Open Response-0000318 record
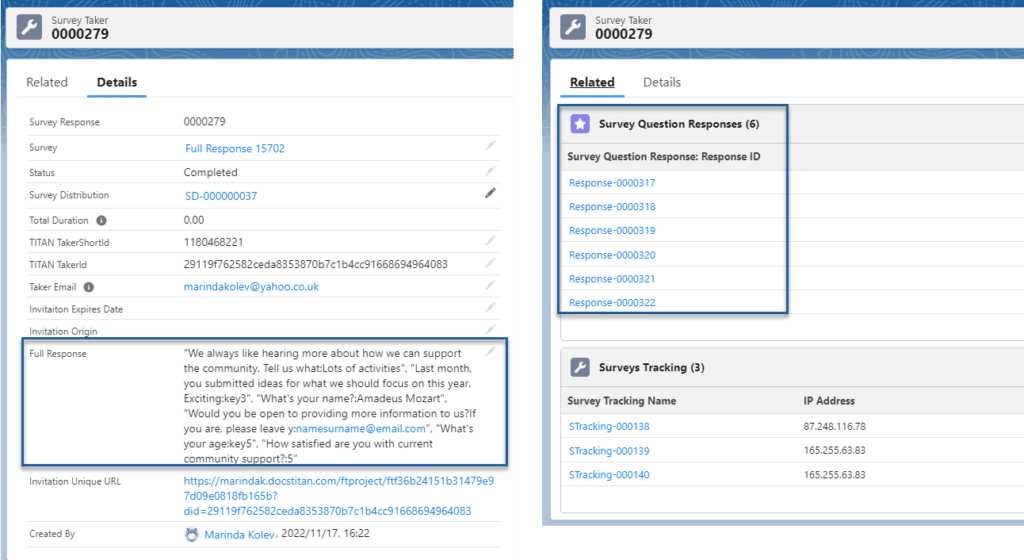 click(x=612, y=207)
